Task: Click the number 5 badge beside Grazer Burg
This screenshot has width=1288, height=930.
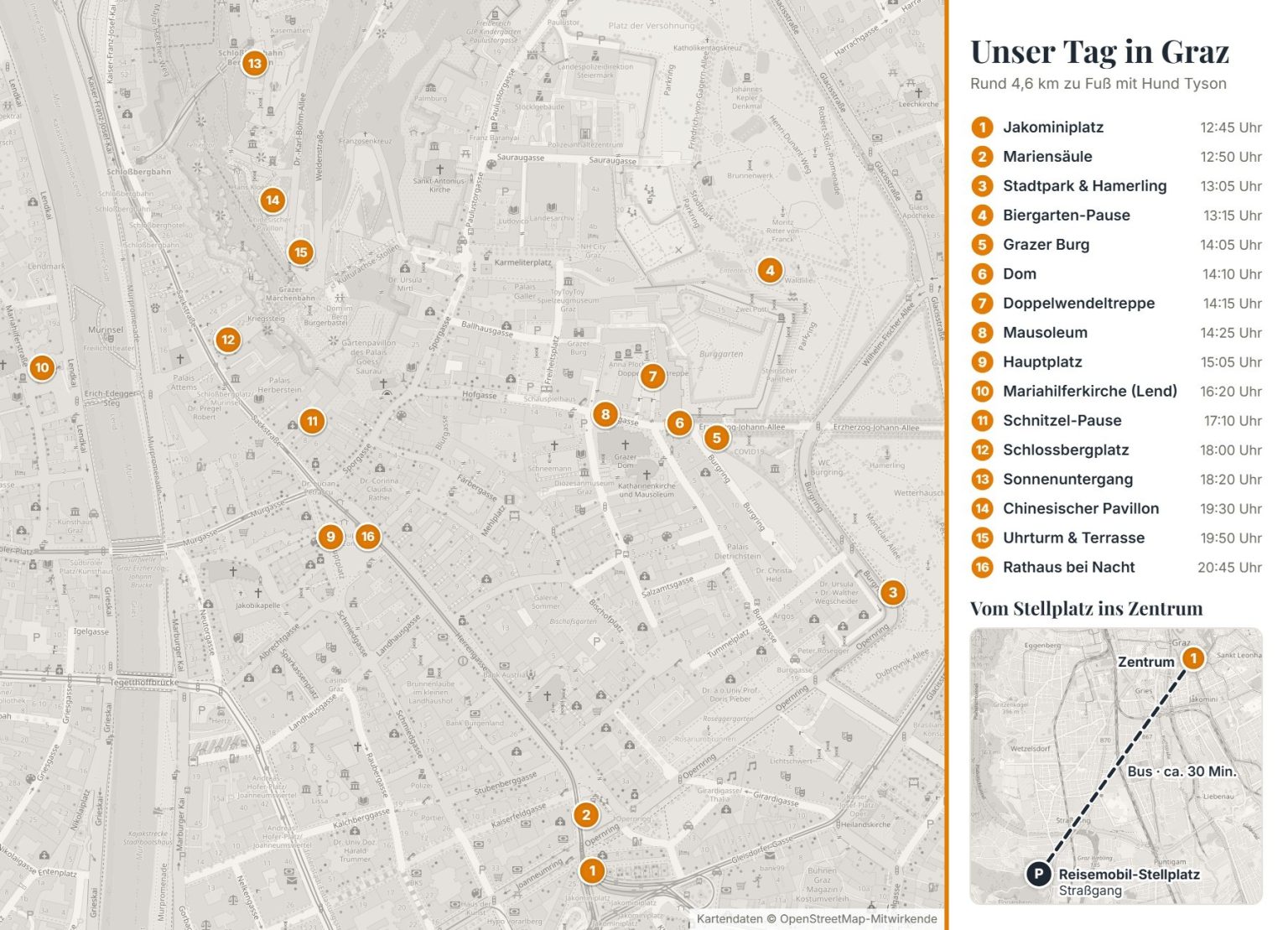Action: [982, 245]
